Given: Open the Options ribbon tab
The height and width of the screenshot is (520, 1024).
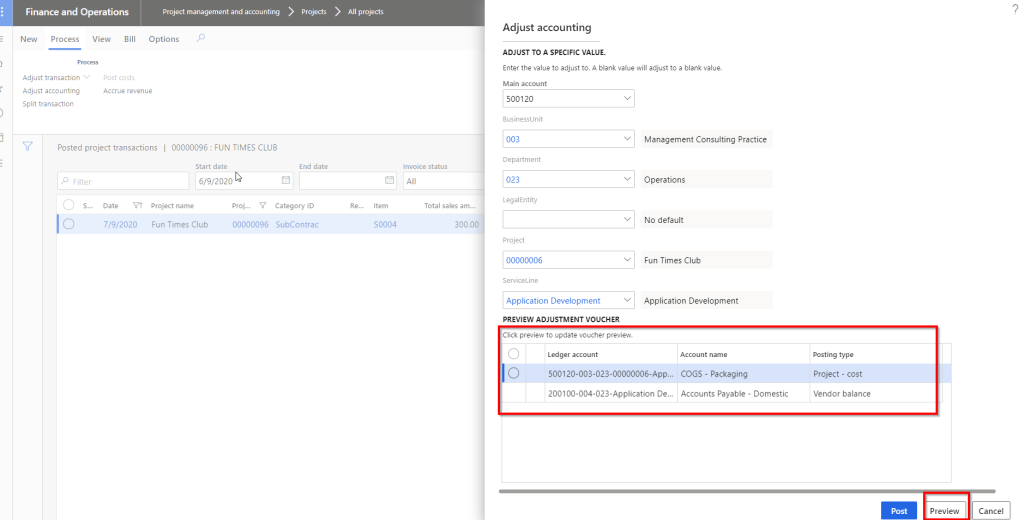Looking at the screenshot, I should click(x=164, y=39).
